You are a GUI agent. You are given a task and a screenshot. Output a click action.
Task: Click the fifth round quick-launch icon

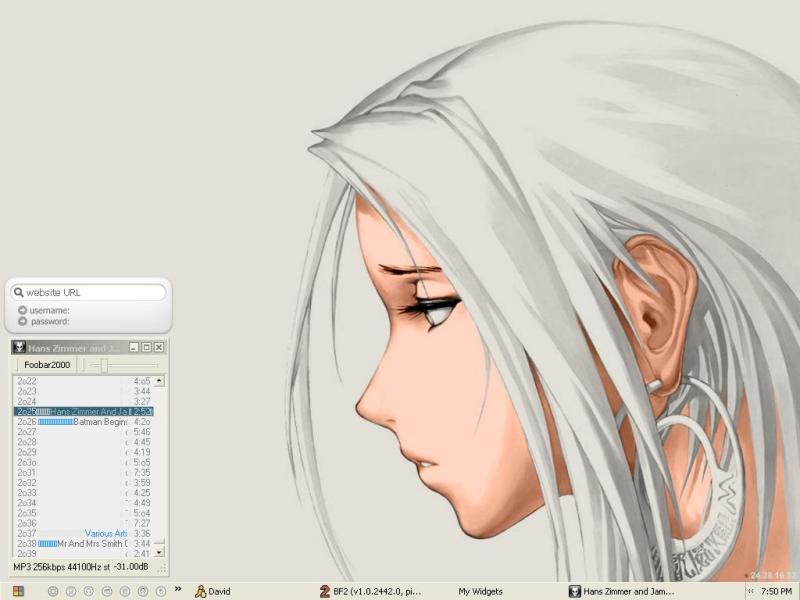click(125, 591)
